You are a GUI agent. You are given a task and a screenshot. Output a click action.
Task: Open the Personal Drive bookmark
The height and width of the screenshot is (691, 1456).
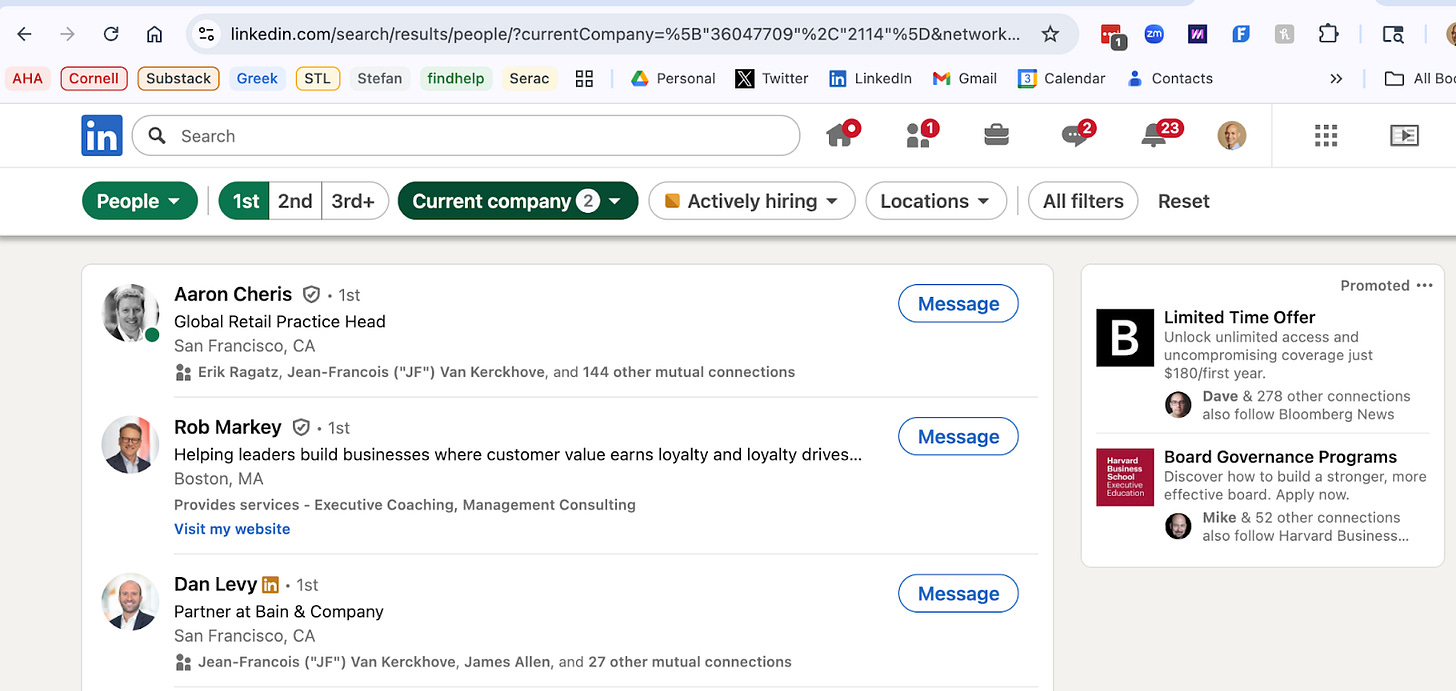click(x=673, y=78)
